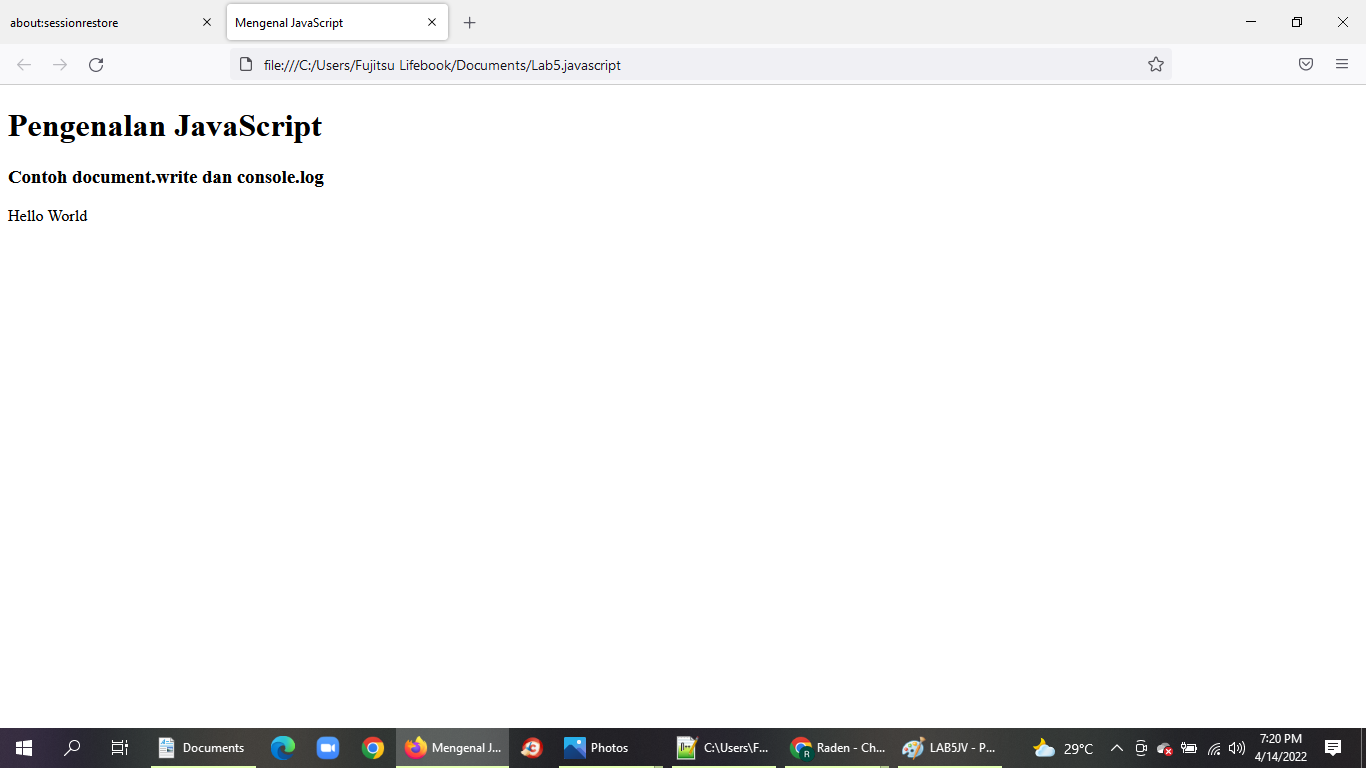Viewport: 1366px width, 768px height.
Task: Show hidden system tray icons
Action: point(1117,748)
